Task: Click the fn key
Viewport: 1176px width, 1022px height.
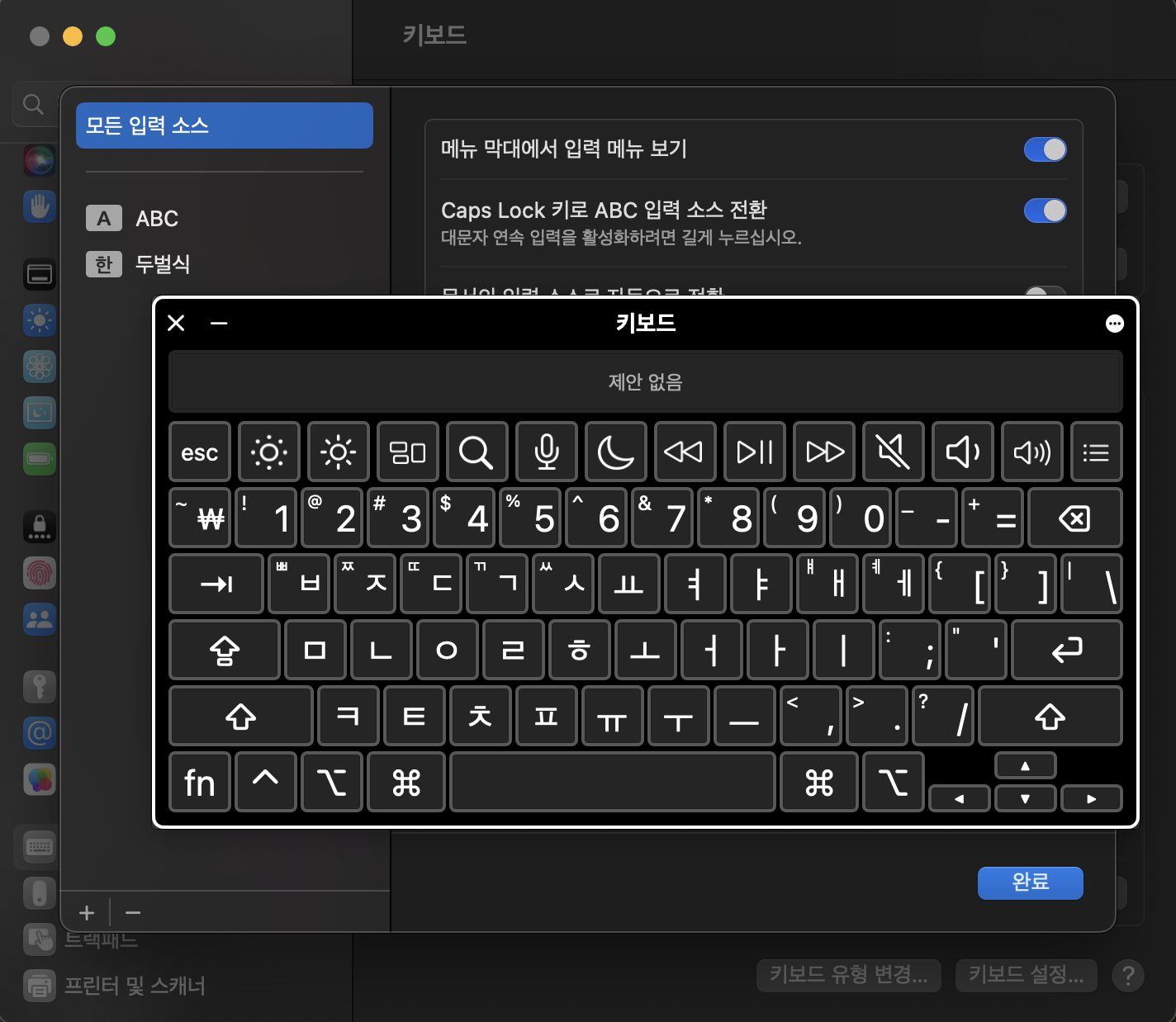Action: click(x=200, y=782)
